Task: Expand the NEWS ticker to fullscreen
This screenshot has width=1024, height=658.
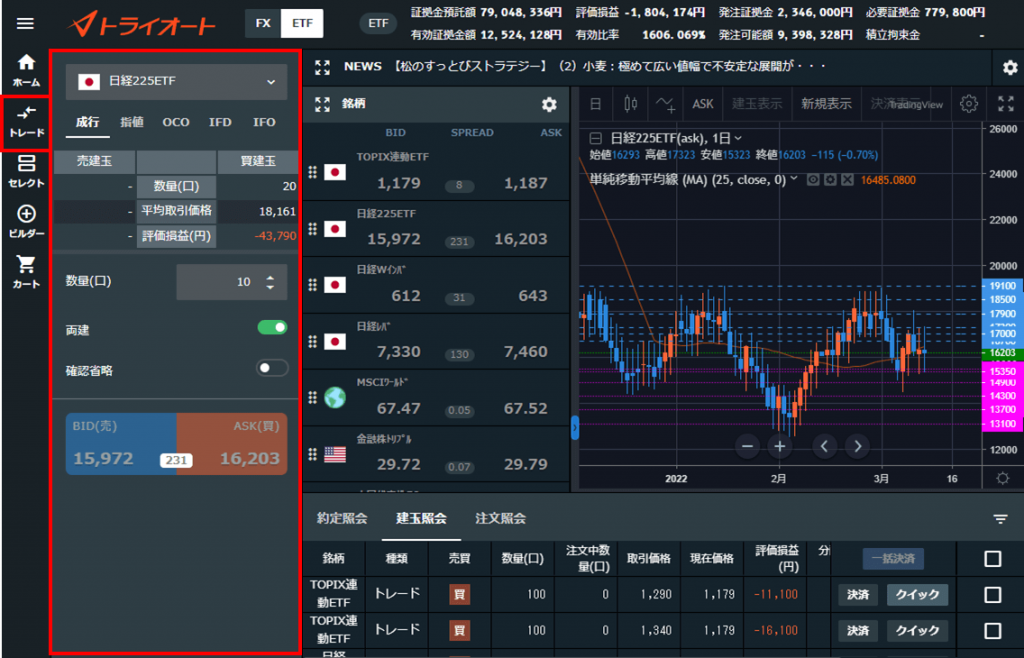Action: tap(323, 67)
